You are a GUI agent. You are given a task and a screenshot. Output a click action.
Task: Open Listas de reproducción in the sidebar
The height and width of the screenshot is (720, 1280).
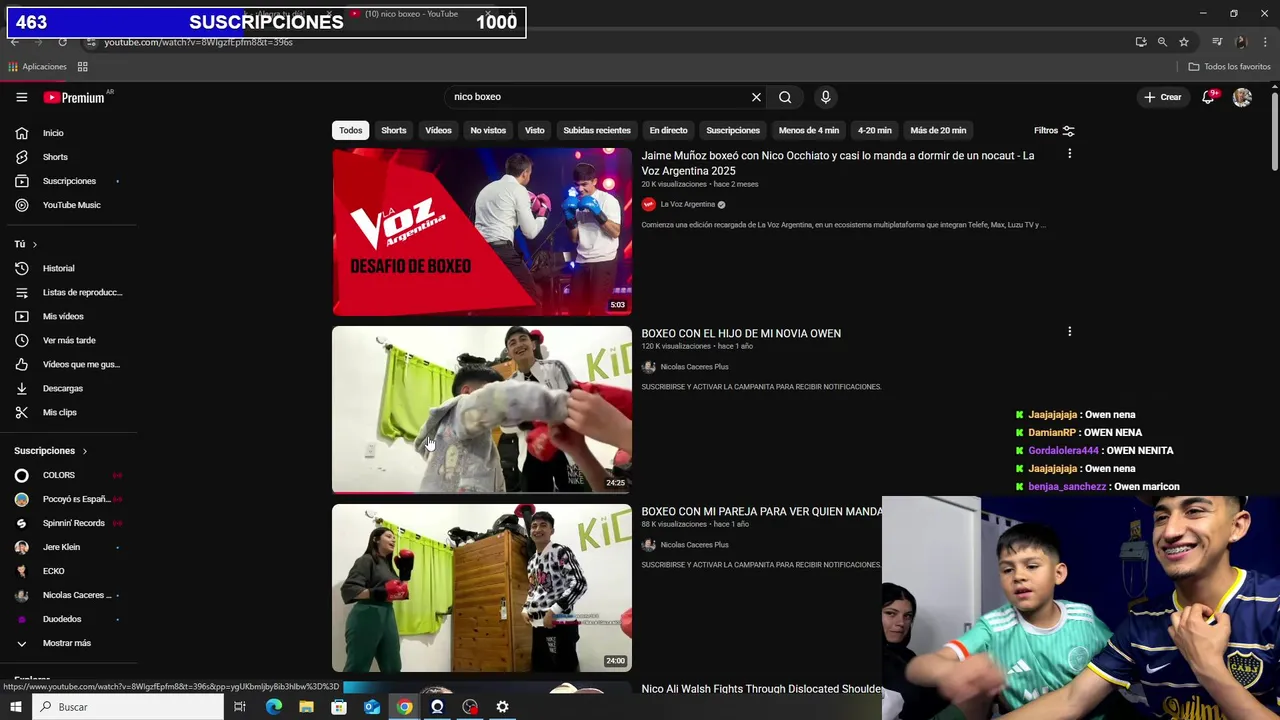(67, 292)
